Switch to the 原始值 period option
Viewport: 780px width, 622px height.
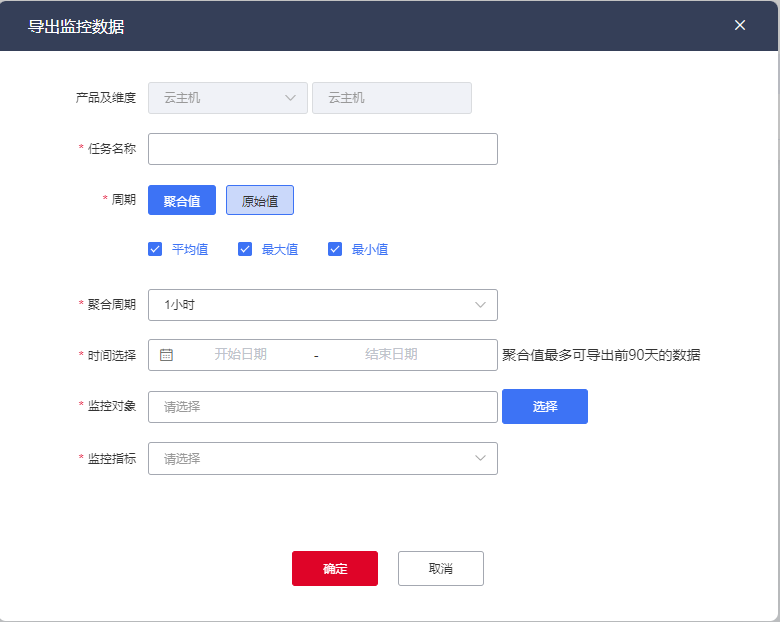coord(260,200)
